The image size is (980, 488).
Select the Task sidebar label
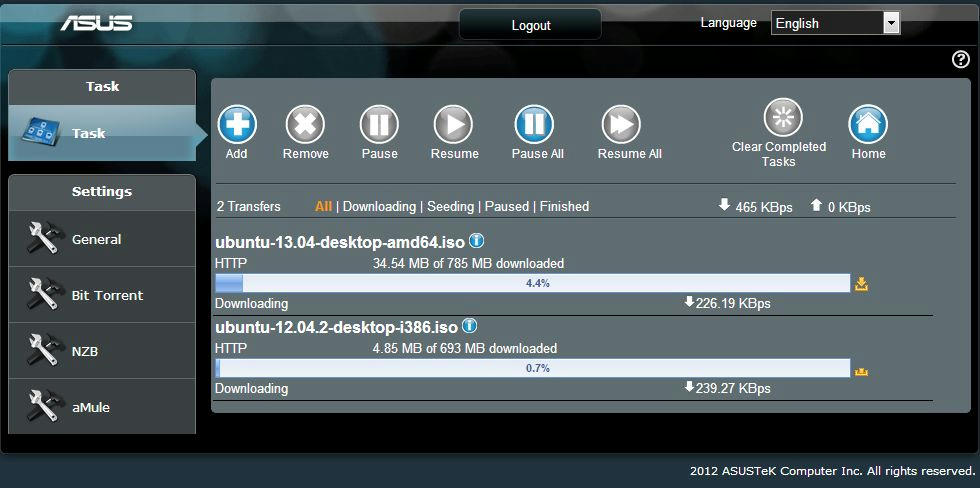tap(89, 133)
